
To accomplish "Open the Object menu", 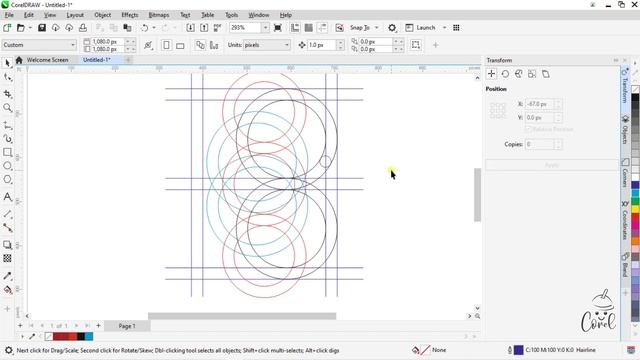I will click(102, 15).
